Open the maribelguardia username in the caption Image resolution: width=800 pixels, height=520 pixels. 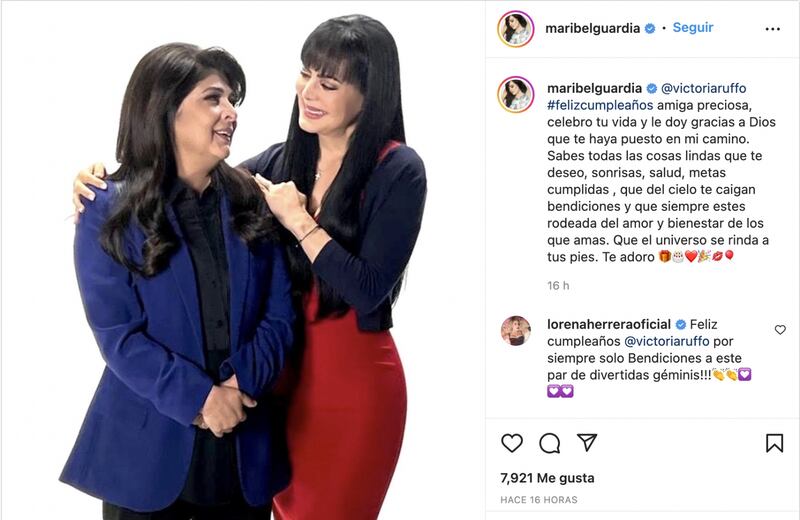594,88
